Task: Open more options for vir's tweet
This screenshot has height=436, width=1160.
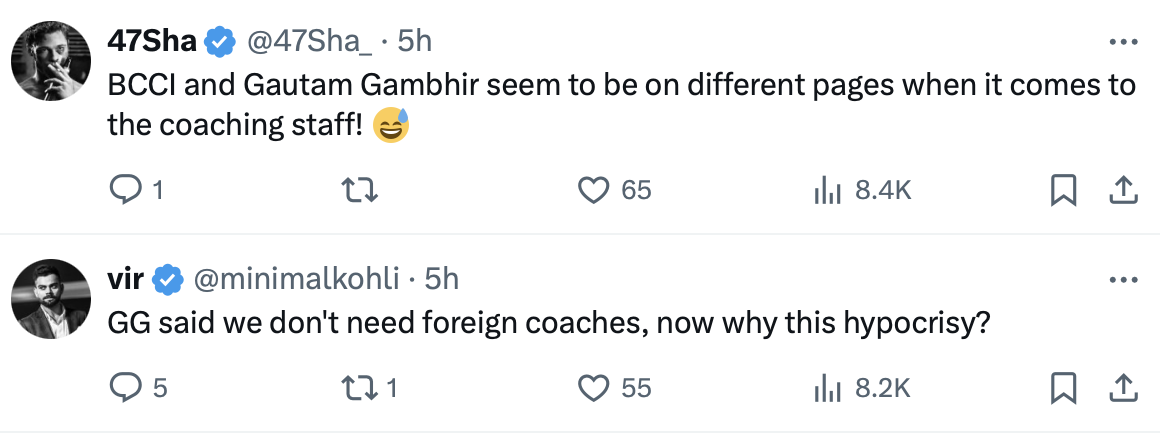Action: [x=1123, y=281]
